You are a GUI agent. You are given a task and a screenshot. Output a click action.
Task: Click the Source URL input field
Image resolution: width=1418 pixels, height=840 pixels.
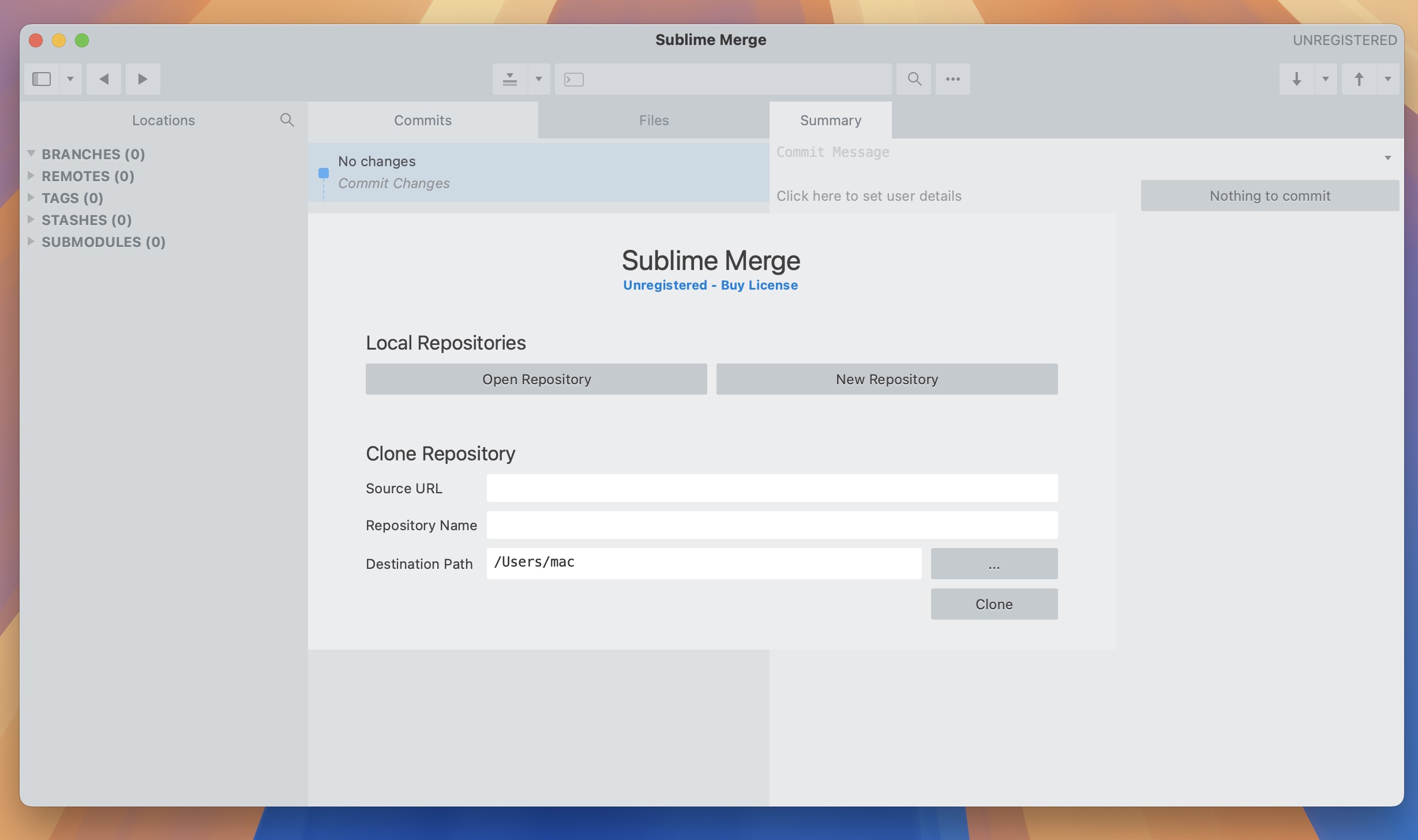[x=772, y=488]
